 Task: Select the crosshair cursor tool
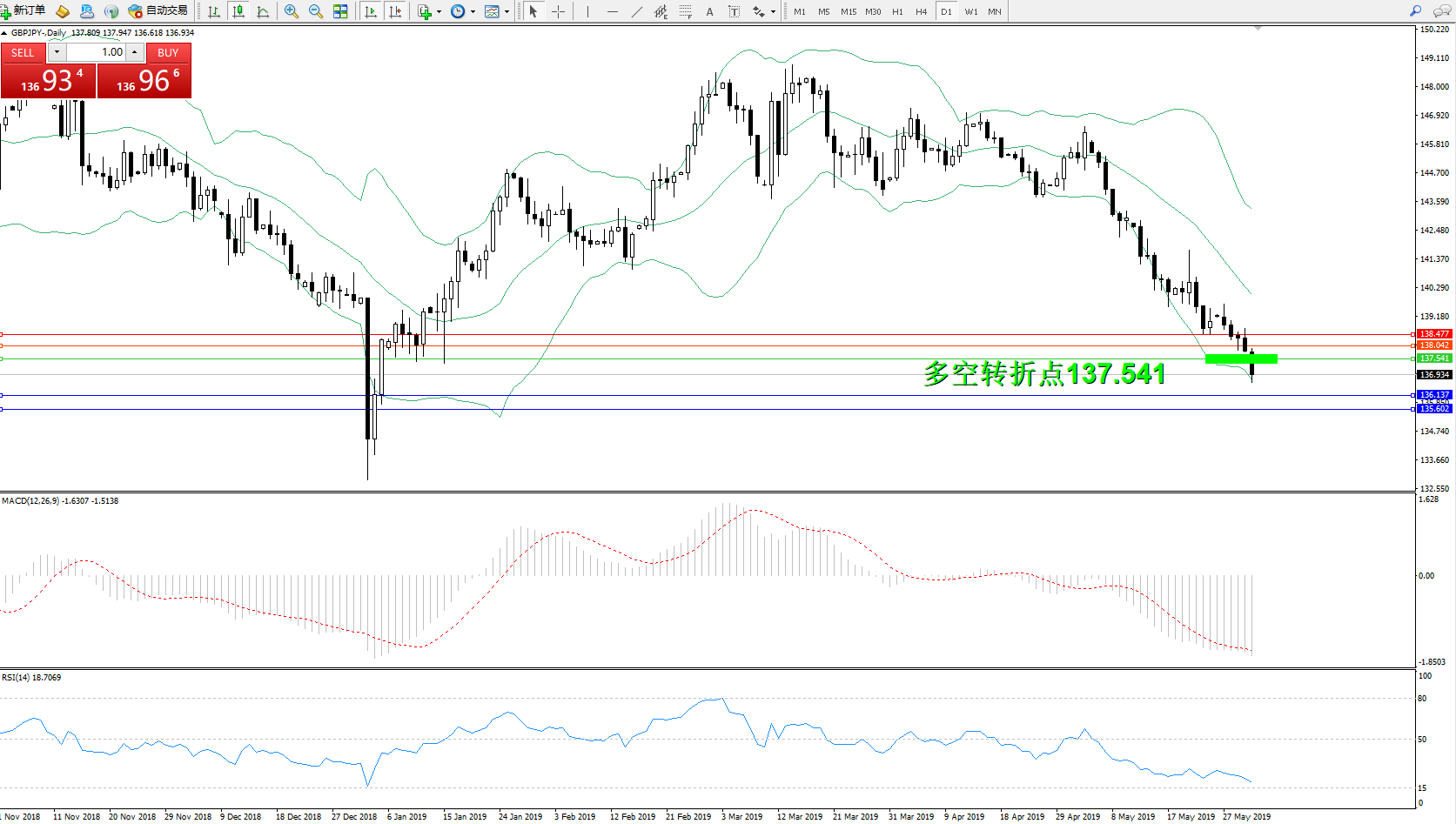[558, 11]
